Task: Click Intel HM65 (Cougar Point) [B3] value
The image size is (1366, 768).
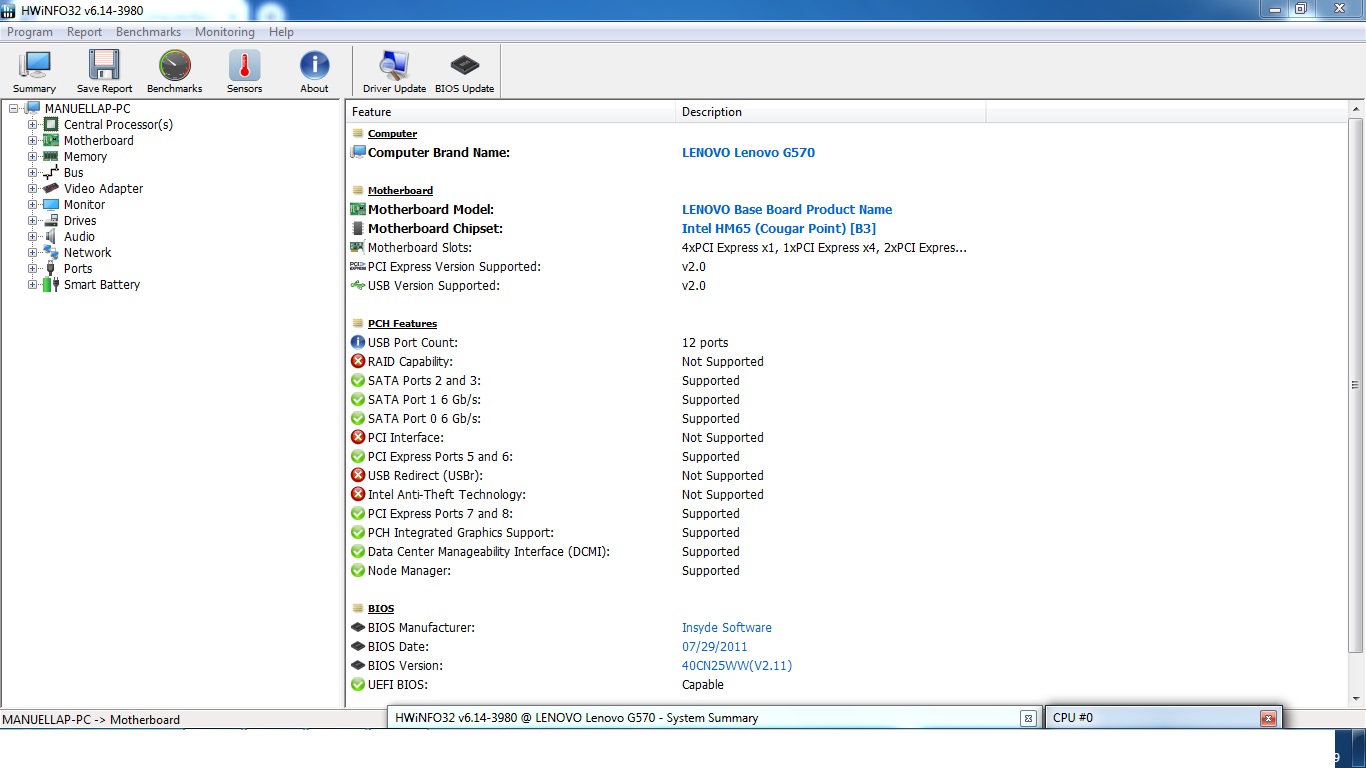Action: pyautogui.click(x=779, y=228)
